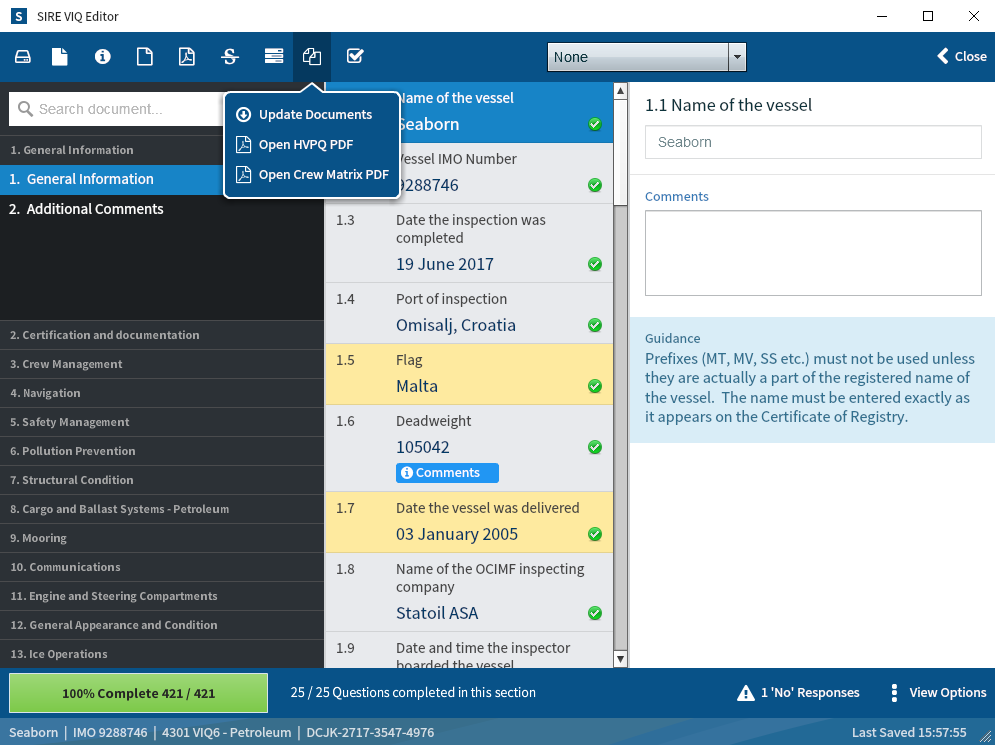Click the PDF export icon in toolbar
The image size is (995, 745).
click(187, 56)
